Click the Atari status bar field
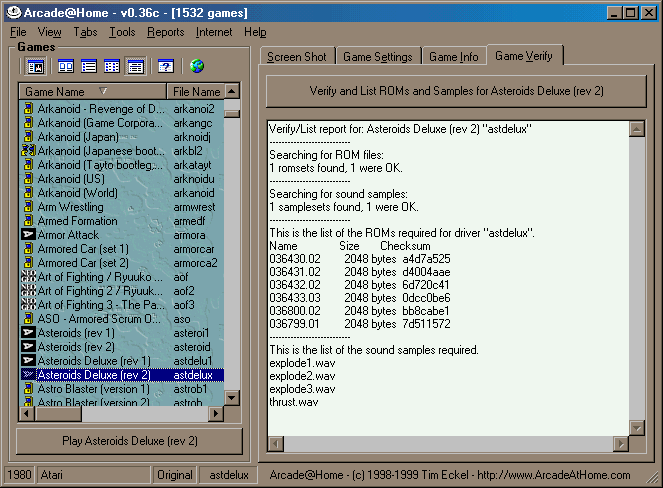The image size is (663, 488). (93, 475)
